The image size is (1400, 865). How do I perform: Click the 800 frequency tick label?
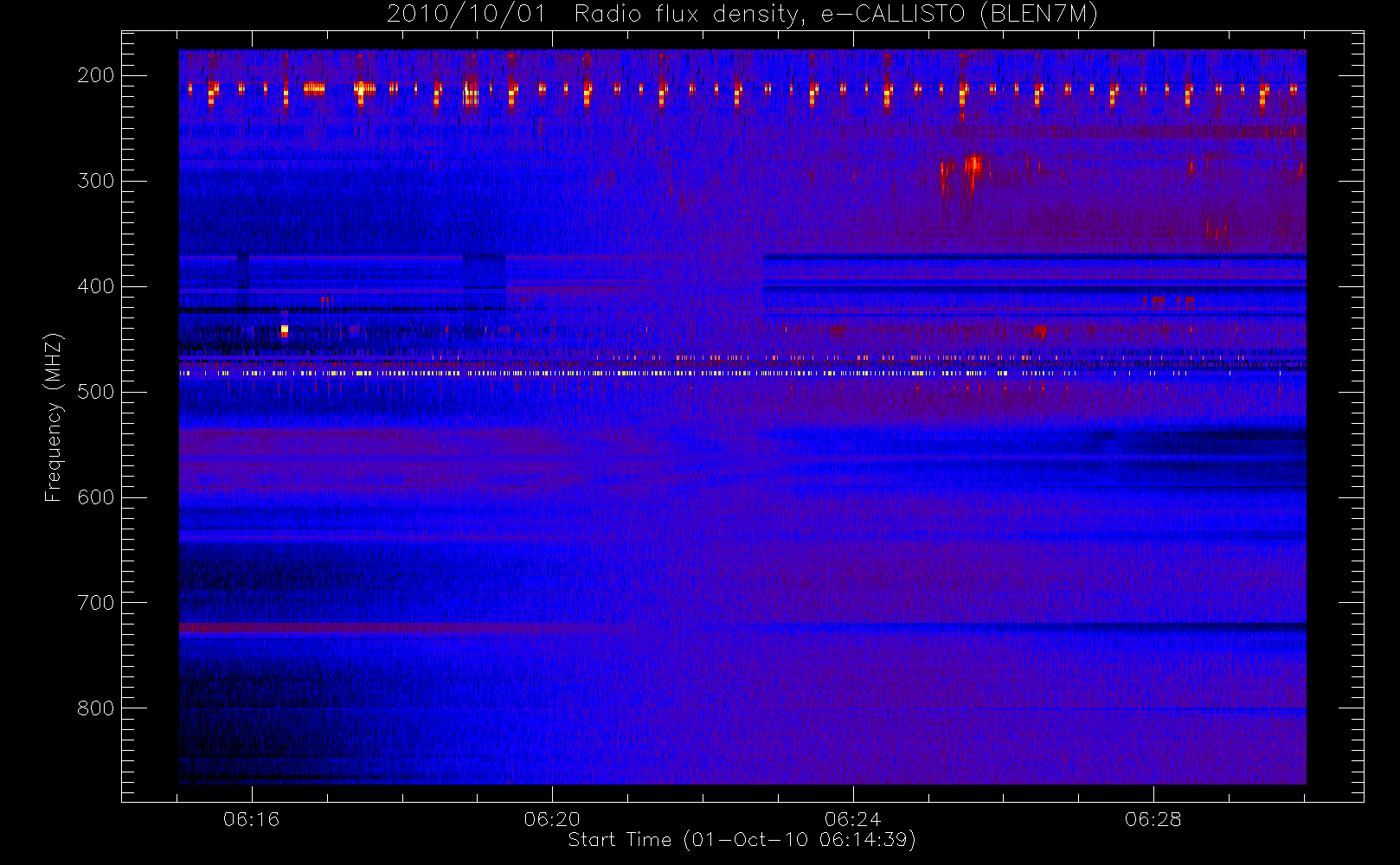pyautogui.click(x=96, y=708)
